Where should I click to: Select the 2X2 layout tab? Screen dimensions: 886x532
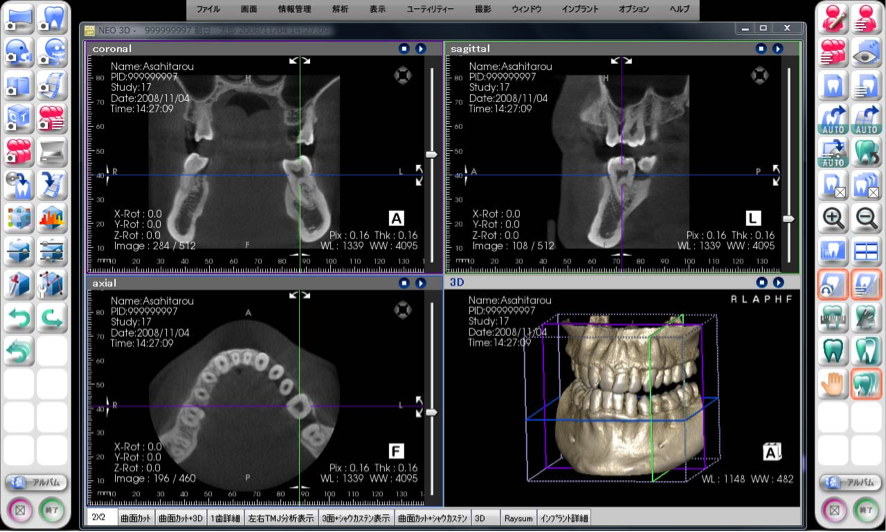pos(101,517)
